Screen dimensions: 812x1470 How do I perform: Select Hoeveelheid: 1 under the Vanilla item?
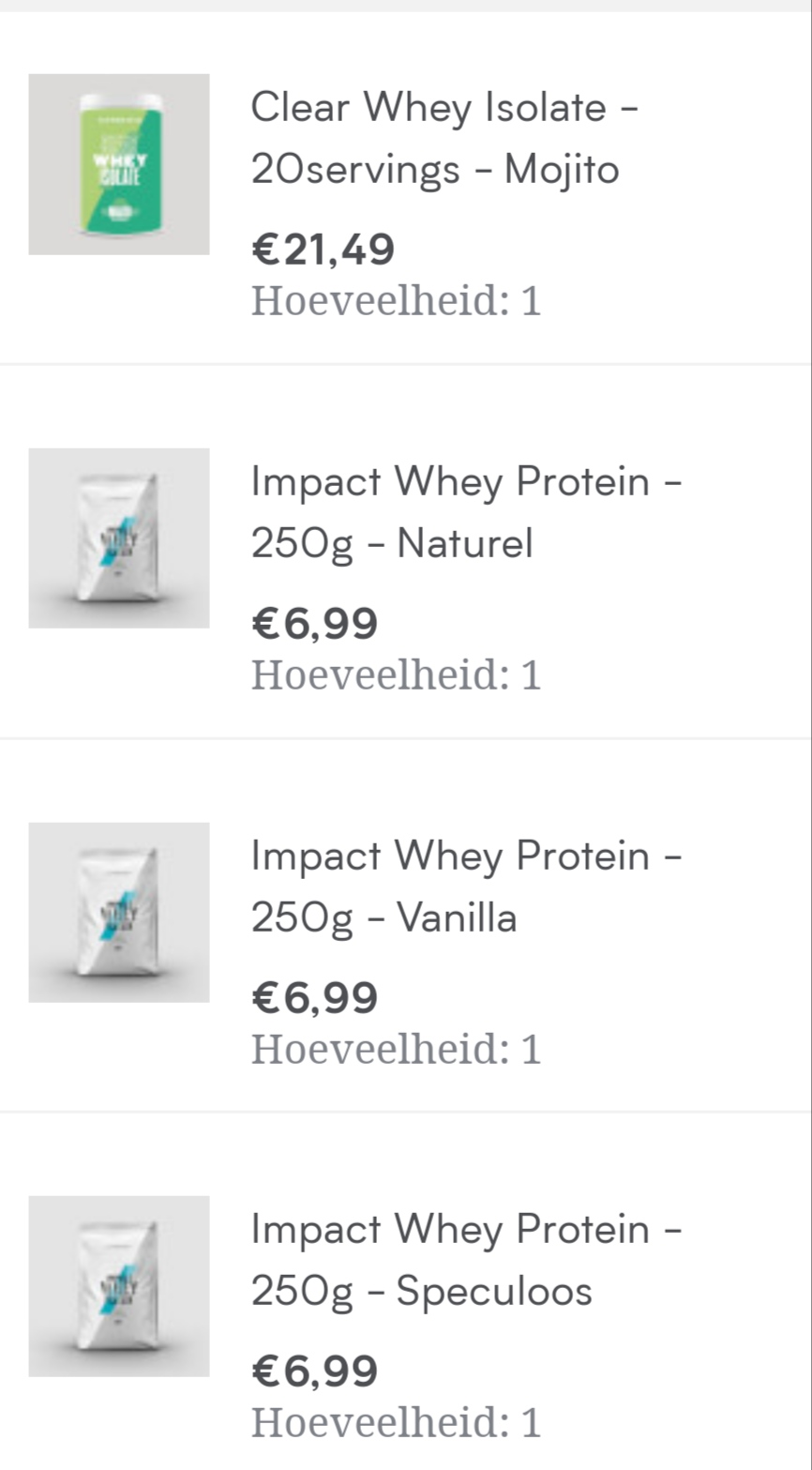397,1049
